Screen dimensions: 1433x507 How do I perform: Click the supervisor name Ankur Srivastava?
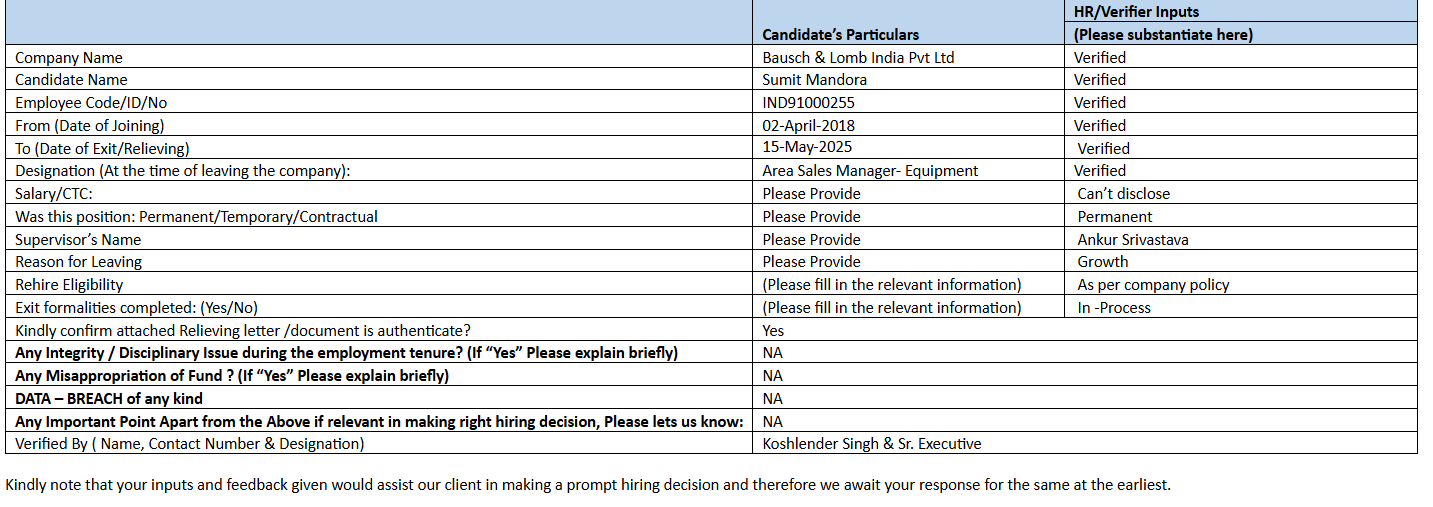tap(1132, 240)
